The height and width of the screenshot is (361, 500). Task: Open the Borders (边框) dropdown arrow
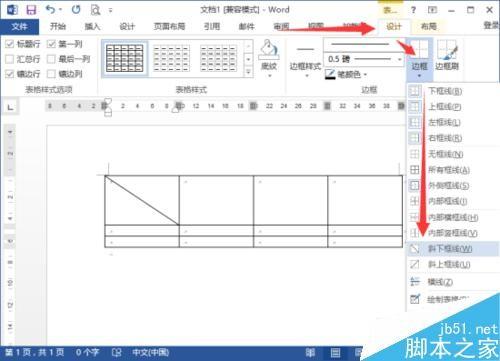click(x=419, y=76)
